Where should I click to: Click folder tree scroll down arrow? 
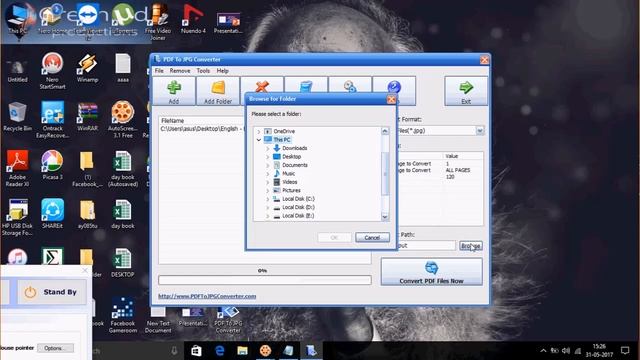(x=385, y=217)
